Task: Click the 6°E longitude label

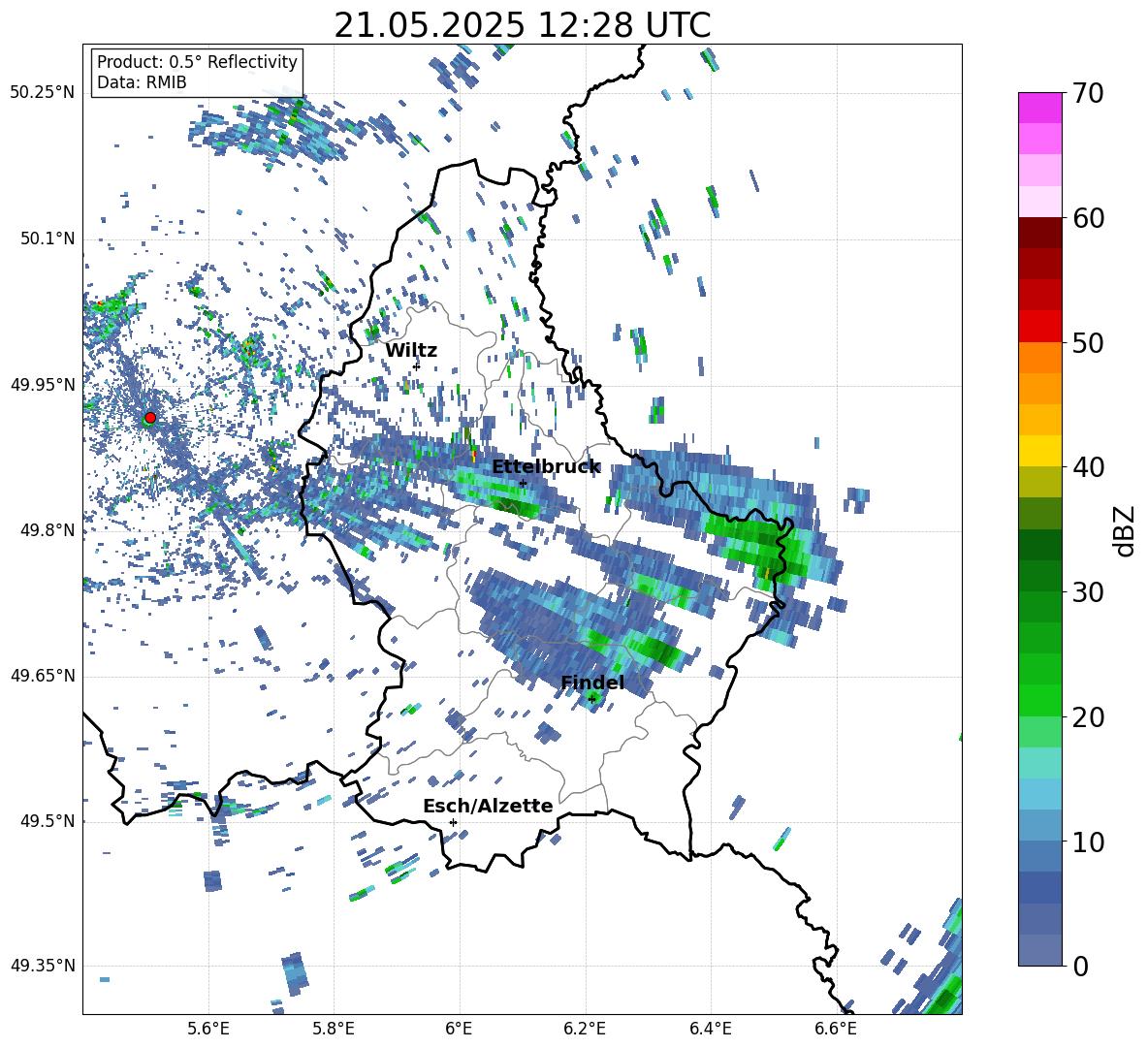Action: 459,1029
